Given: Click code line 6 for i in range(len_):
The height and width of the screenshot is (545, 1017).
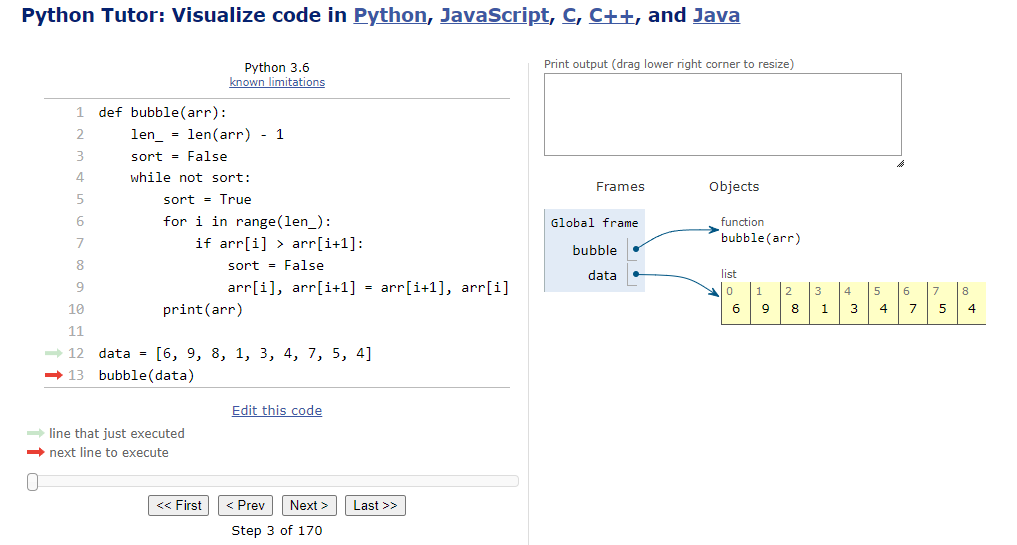Looking at the screenshot, I should pos(247,222).
